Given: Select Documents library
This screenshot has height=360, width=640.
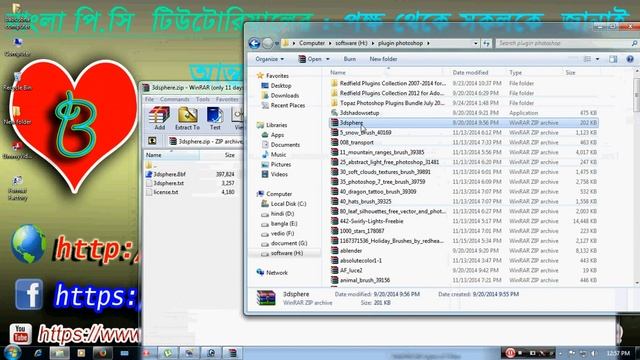Looking at the screenshot, I should tap(285, 144).
